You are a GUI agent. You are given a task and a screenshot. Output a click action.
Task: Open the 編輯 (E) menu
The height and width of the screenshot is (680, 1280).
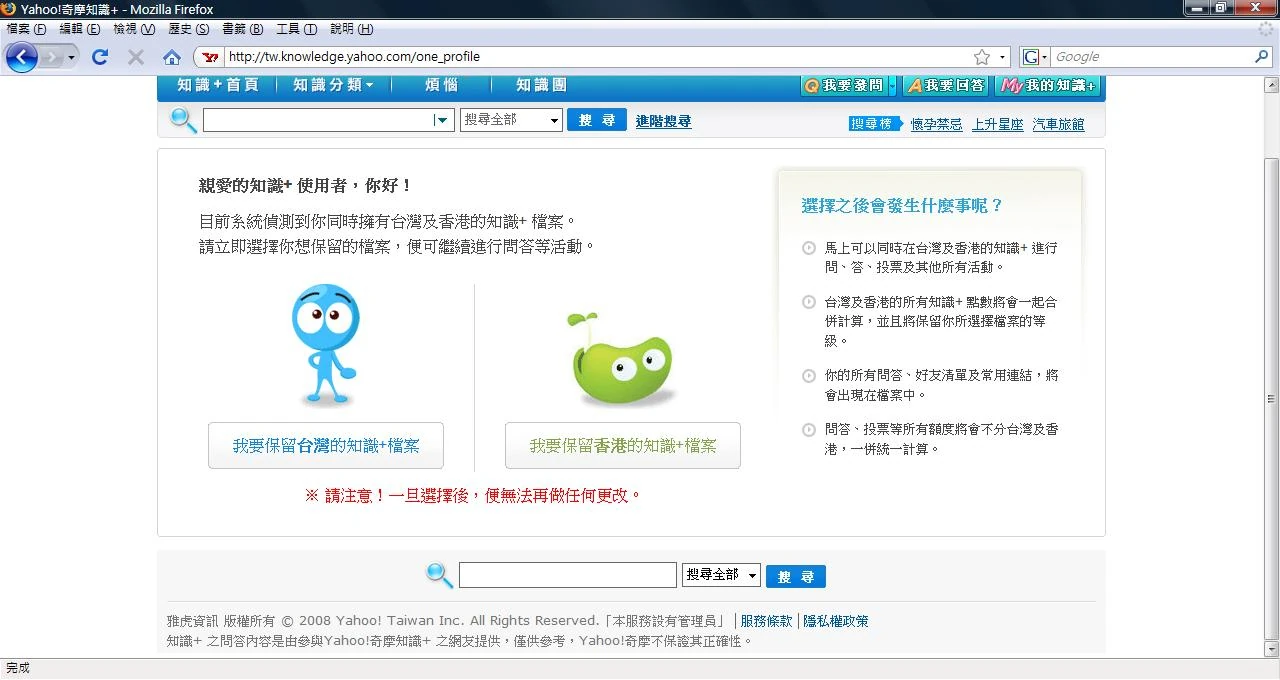coord(79,29)
